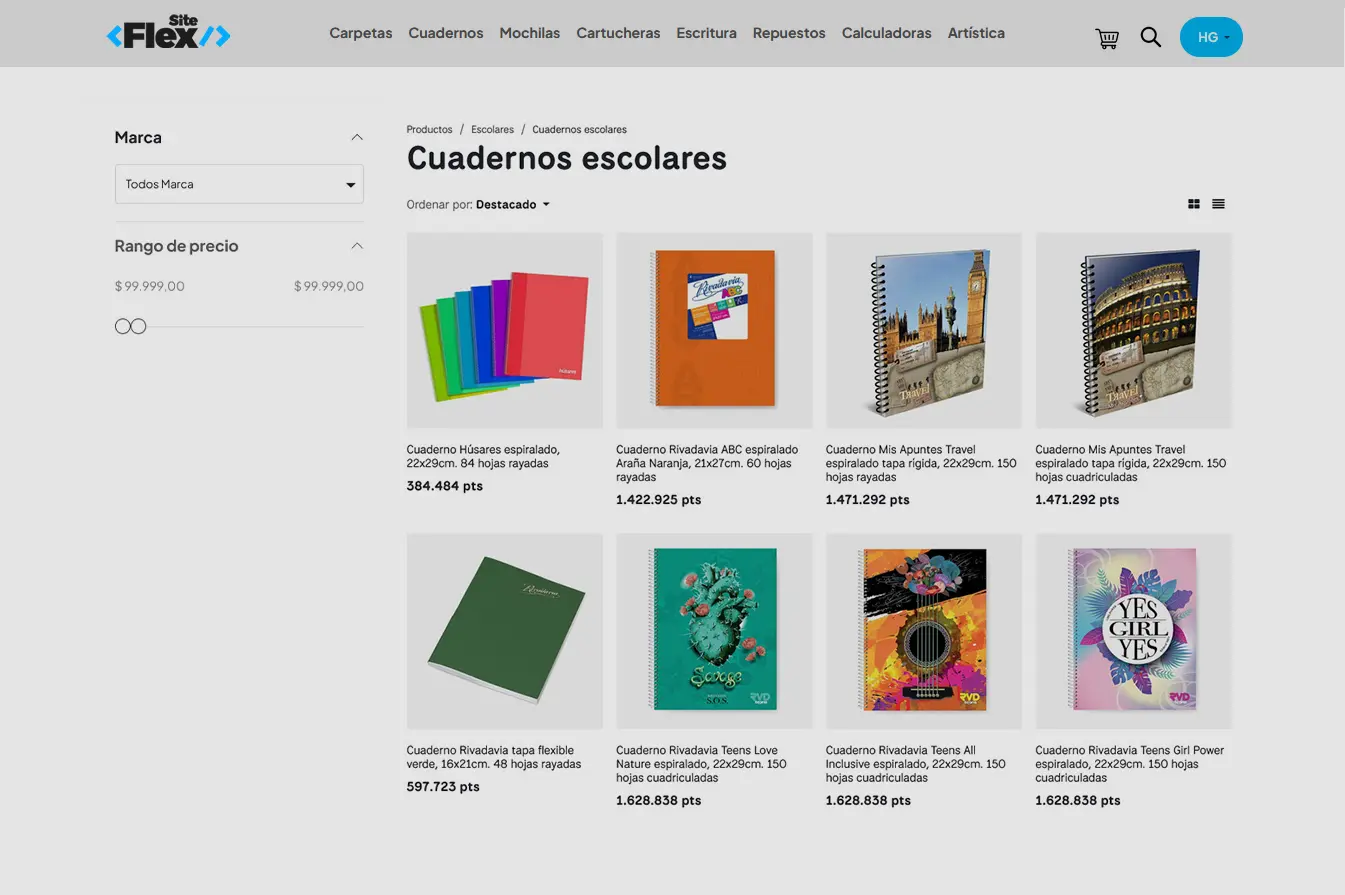Select the Calculadoras menu item

tap(886, 33)
